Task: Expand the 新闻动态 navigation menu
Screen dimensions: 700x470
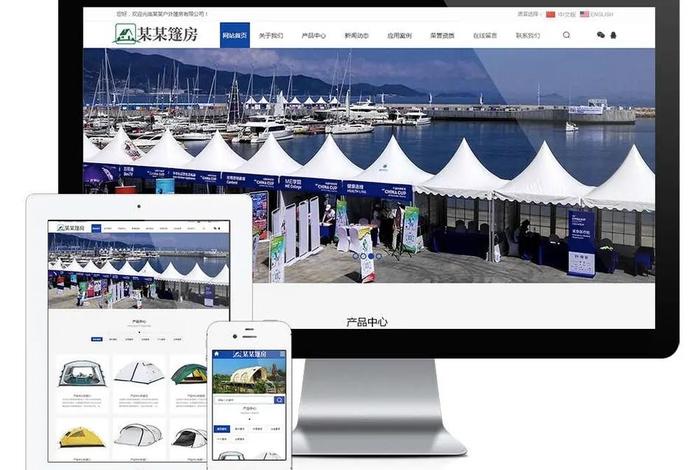Action: coord(356,35)
